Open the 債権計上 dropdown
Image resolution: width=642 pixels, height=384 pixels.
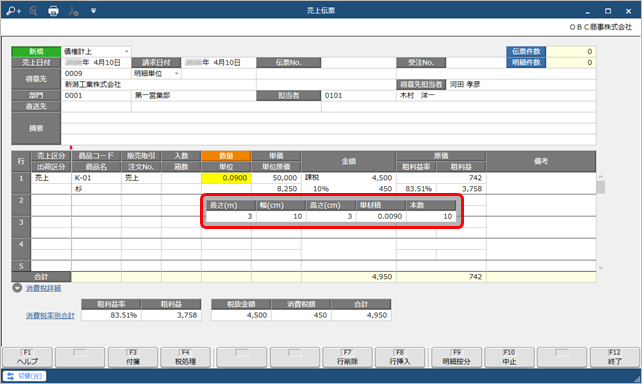(x=127, y=52)
